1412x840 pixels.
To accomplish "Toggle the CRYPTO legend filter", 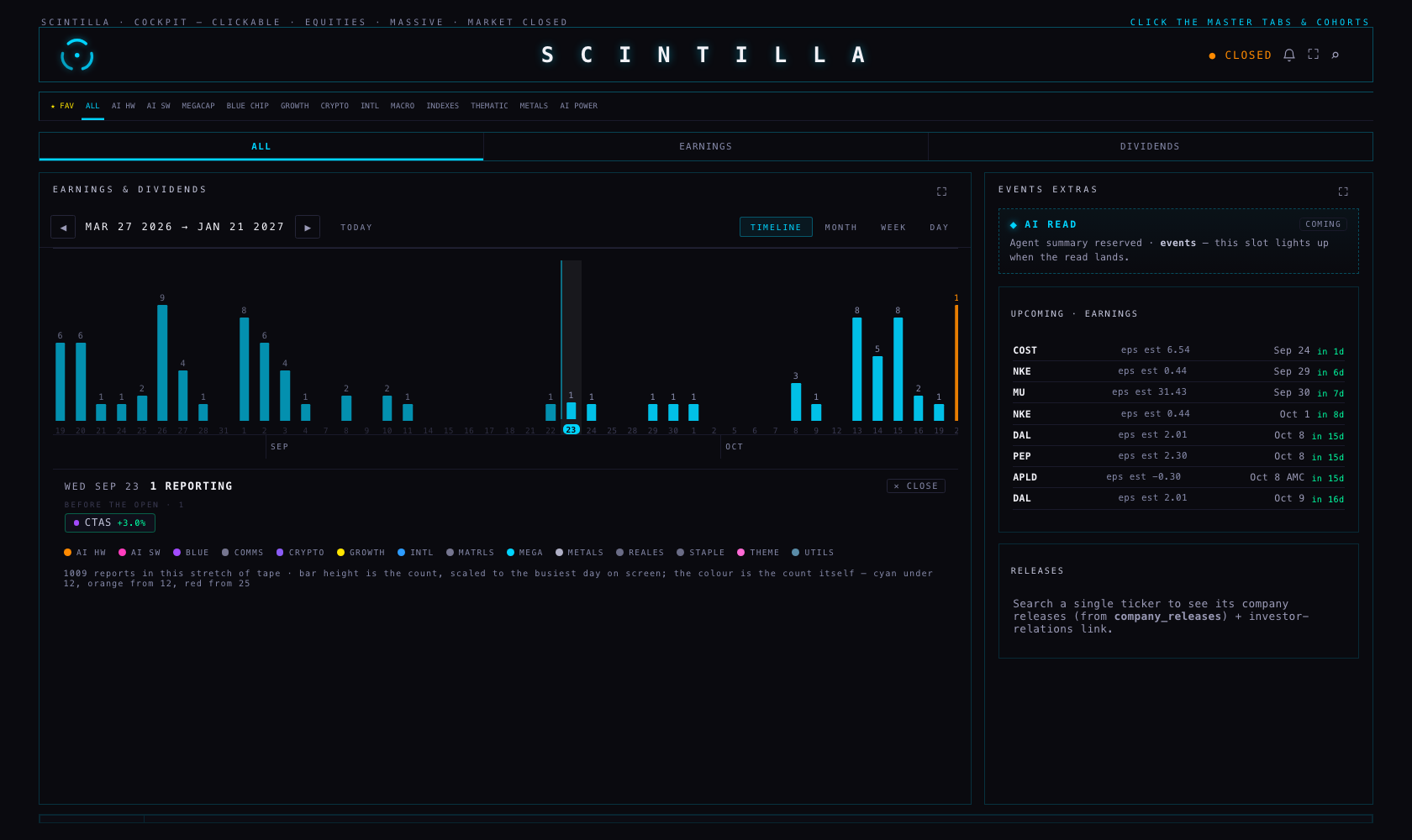I will point(300,553).
